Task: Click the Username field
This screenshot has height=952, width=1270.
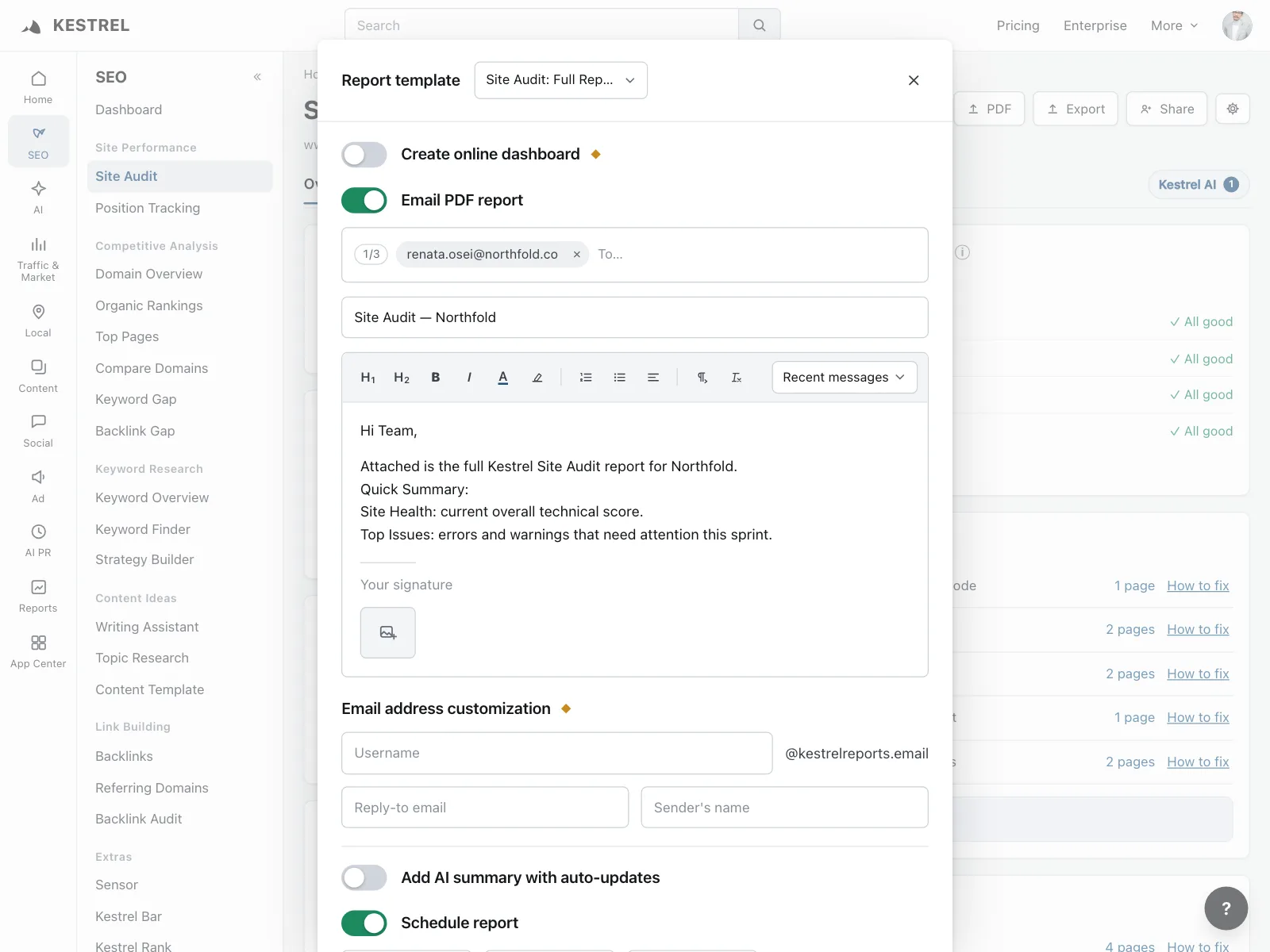Action: coord(557,753)
